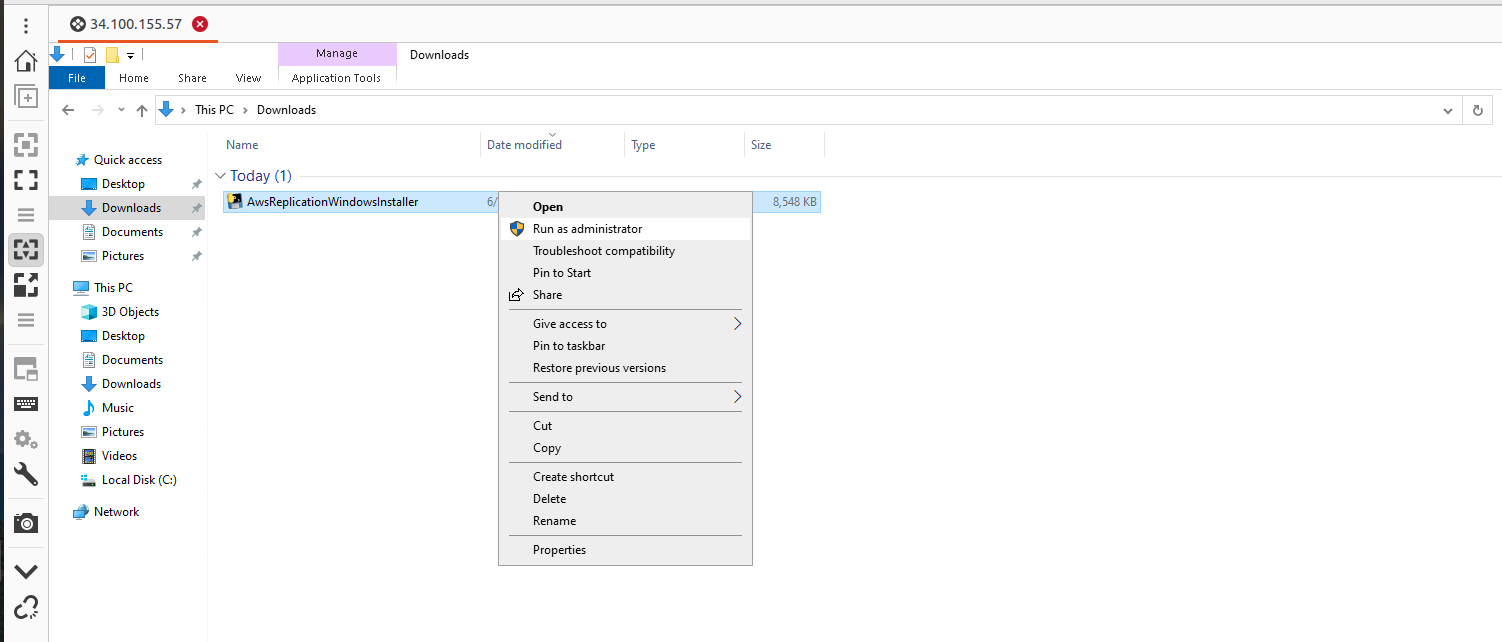1502x642 pixels.
Task: Select the AwsReplicationWindowsInstaller file
Action: (332, 202)
